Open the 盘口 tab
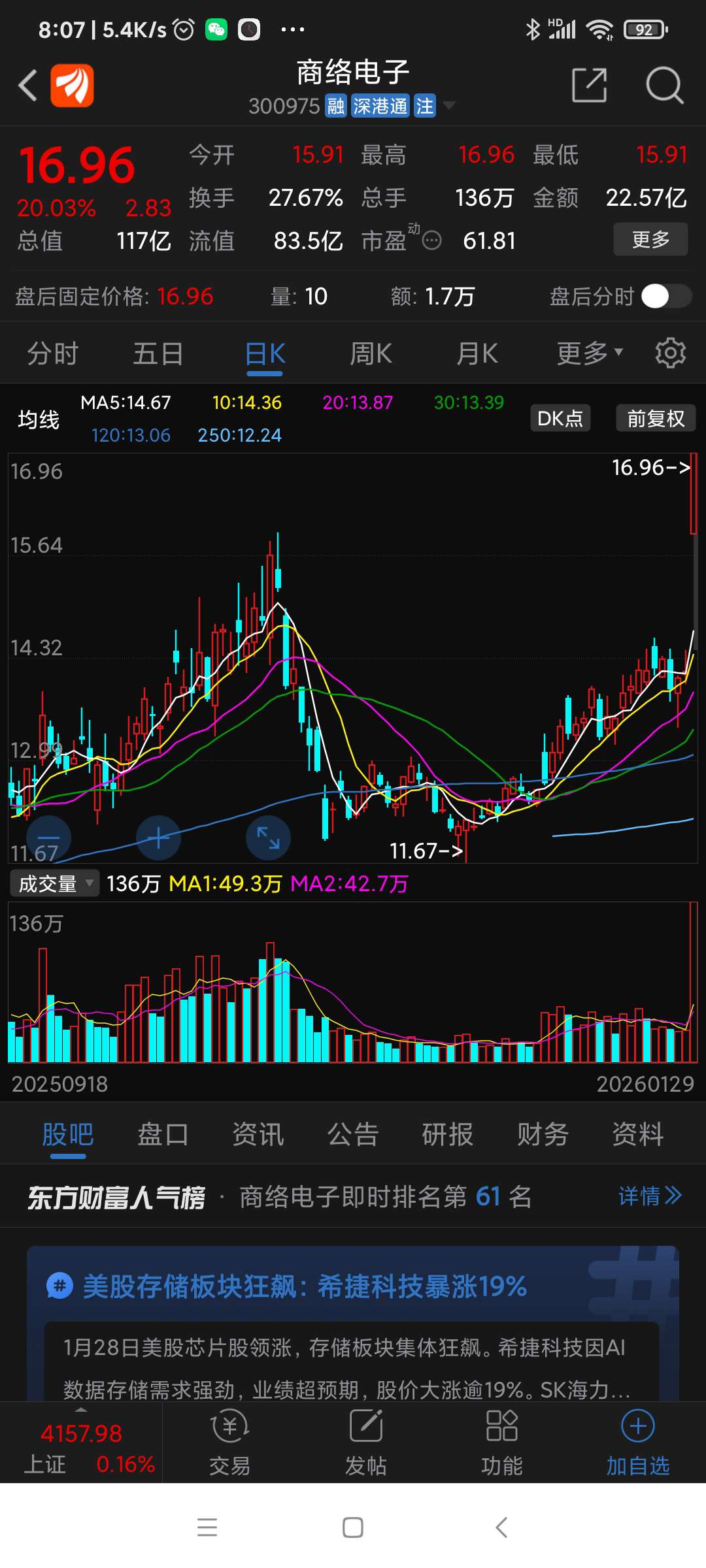 click(163, 1134)
